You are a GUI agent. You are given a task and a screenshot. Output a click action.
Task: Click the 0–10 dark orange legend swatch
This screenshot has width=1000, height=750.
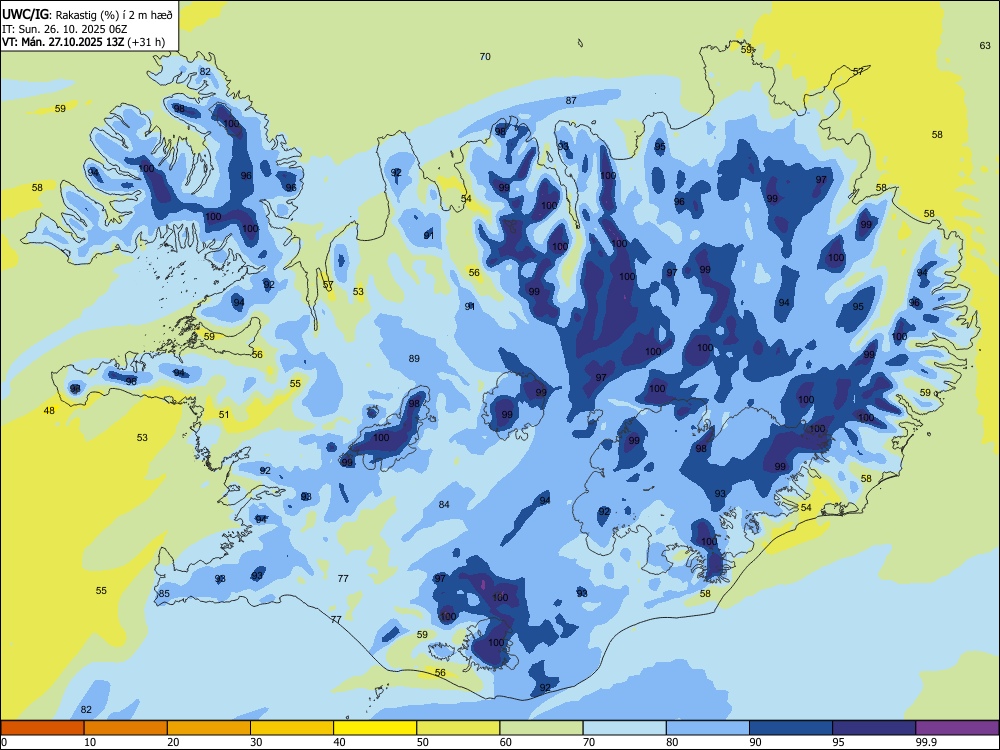point(42,728)
